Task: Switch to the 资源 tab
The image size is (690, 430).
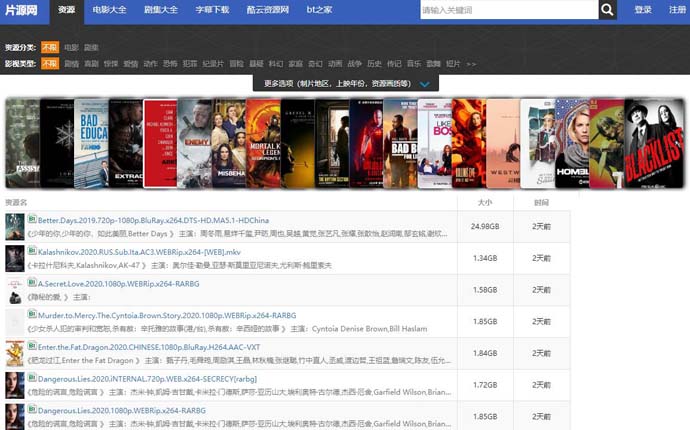Action: tap(66, 10)
